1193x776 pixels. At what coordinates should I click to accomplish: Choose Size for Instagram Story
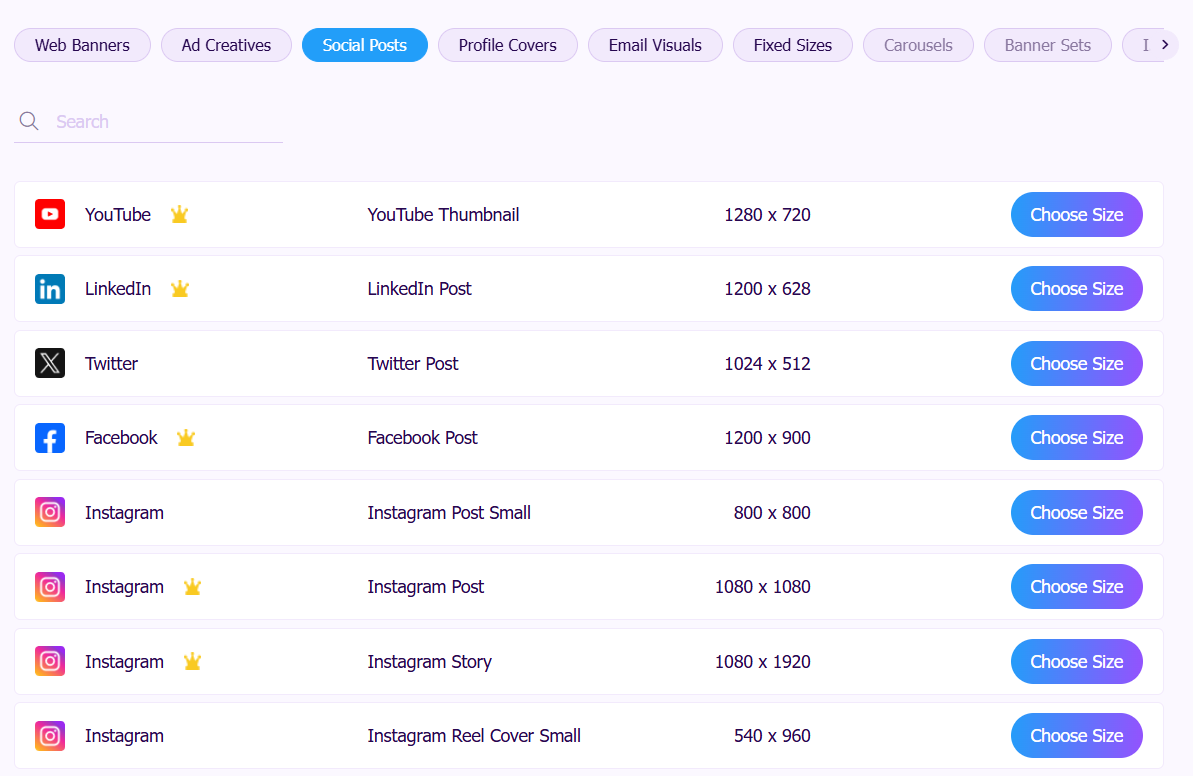tap(1077, 662)
